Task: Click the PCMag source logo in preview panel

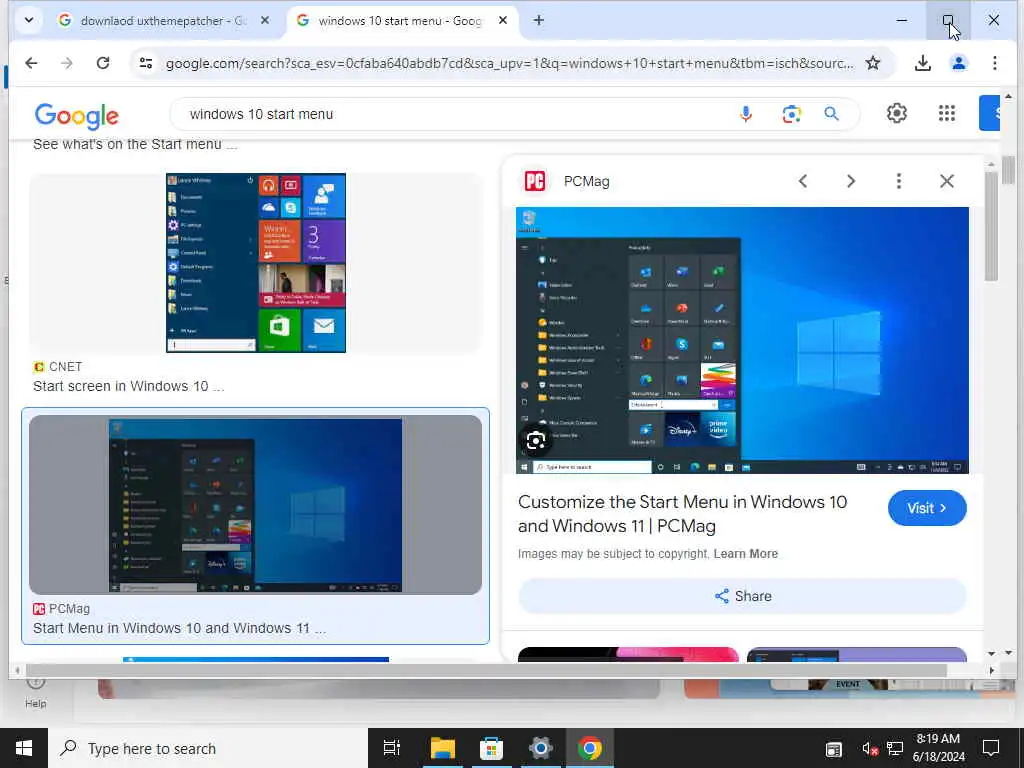Action: [535, 181]
